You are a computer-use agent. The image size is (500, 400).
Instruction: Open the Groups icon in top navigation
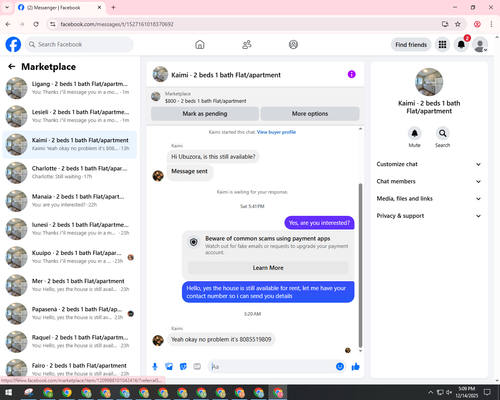tap(293, 44)
